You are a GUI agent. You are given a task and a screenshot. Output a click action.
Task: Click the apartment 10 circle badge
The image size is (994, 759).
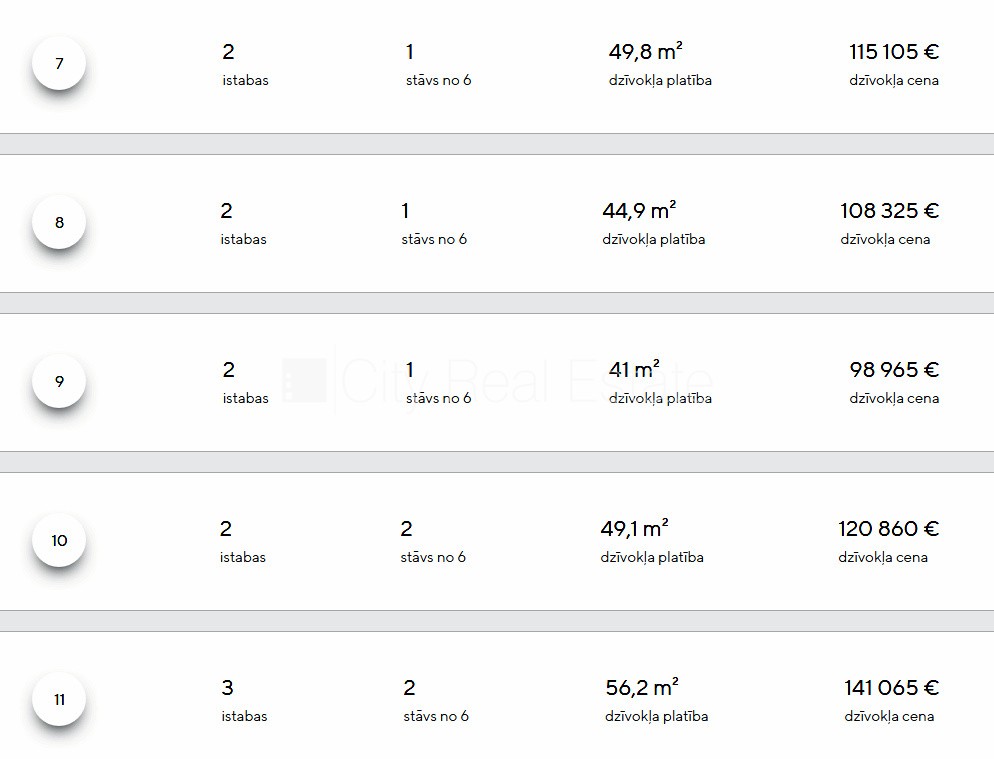click(59, 540)
